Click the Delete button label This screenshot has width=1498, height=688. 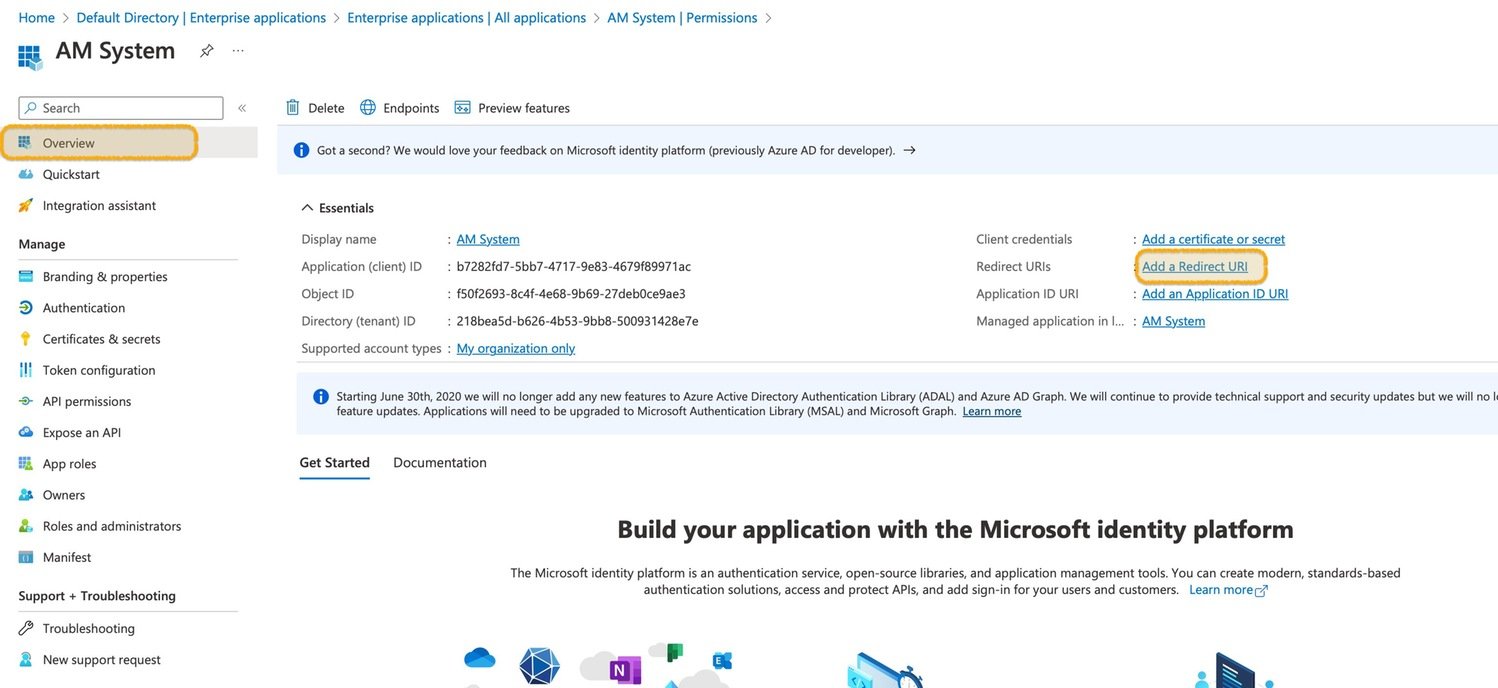click(326, 108)
